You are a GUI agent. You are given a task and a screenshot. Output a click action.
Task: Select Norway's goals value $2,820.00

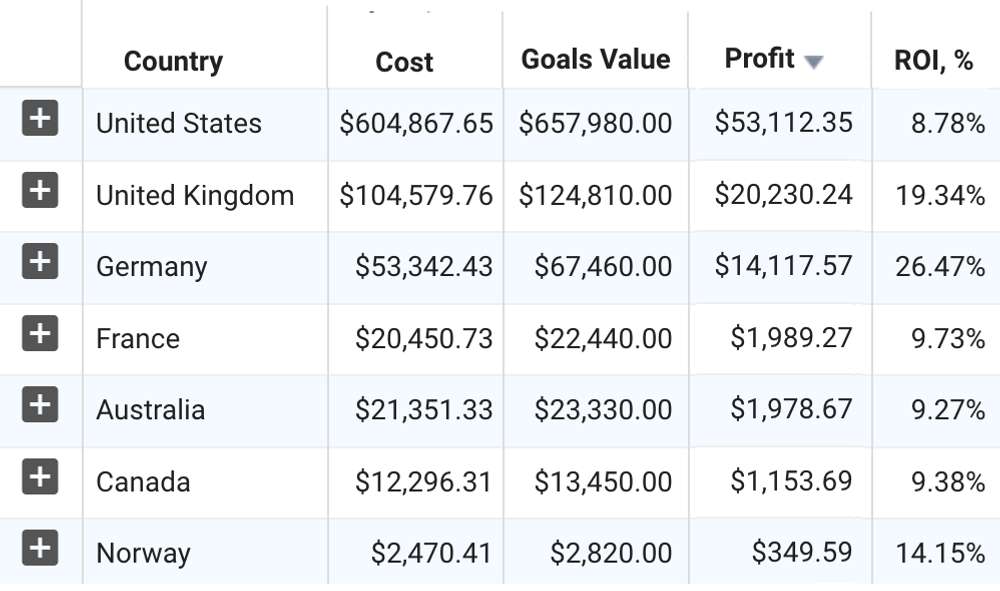(611, 554)
